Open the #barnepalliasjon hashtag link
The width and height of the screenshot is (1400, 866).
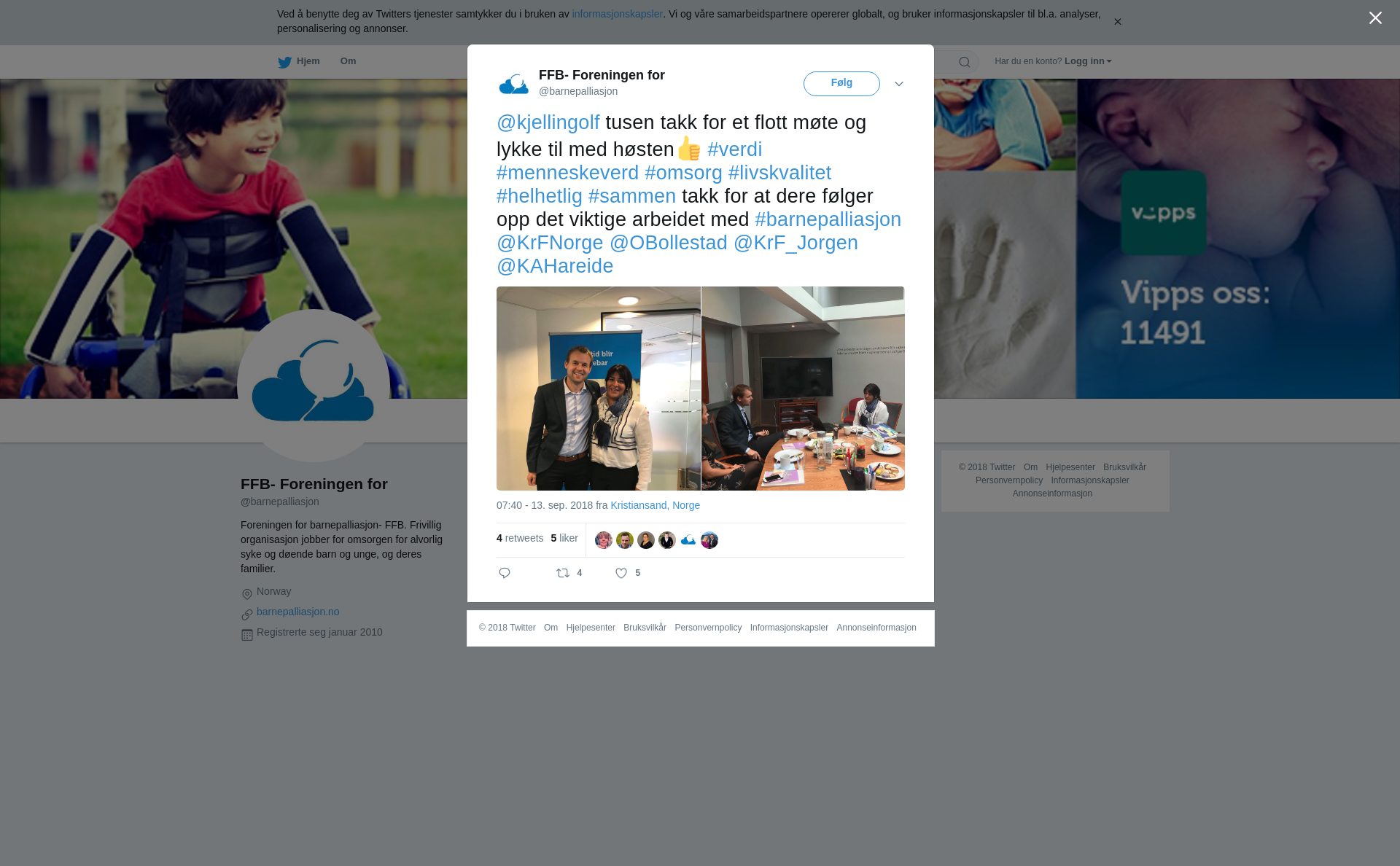828,219
